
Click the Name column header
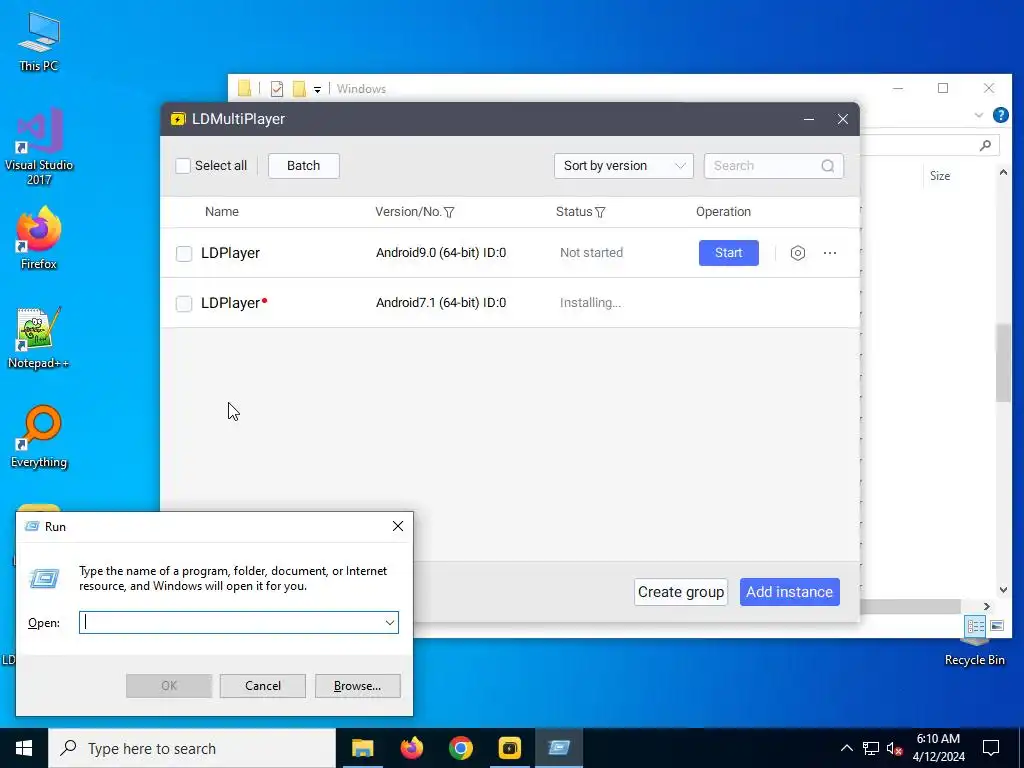tap(222, 212)
